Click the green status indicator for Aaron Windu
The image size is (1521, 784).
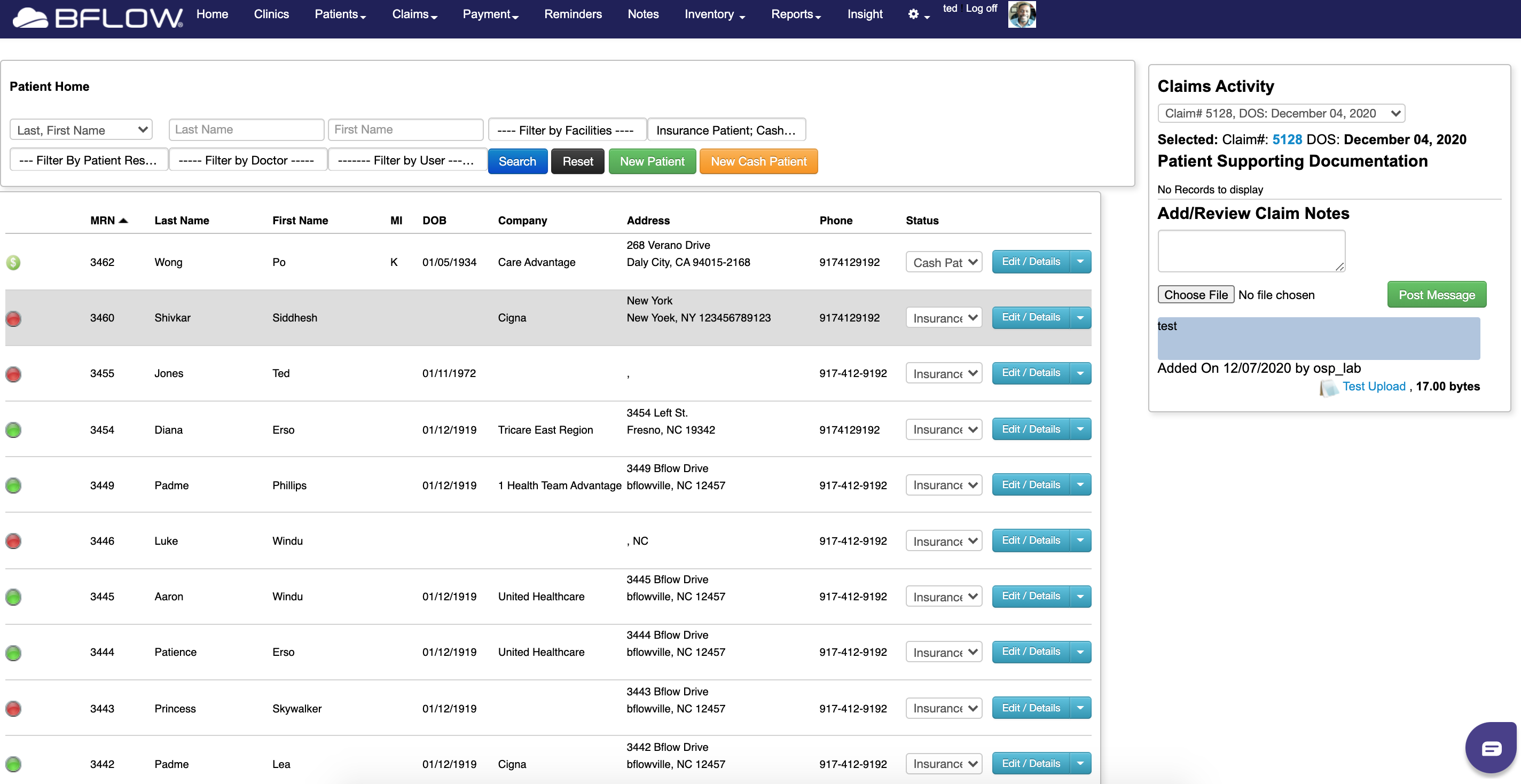click(x=14, y=596)
